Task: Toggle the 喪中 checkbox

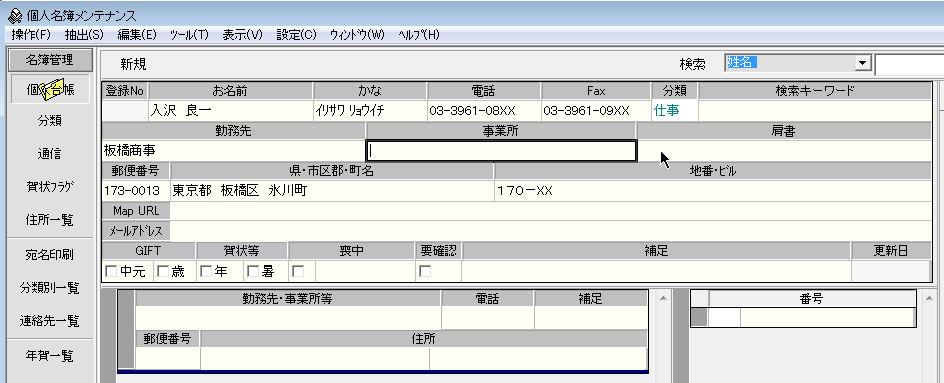Action: 298,272
